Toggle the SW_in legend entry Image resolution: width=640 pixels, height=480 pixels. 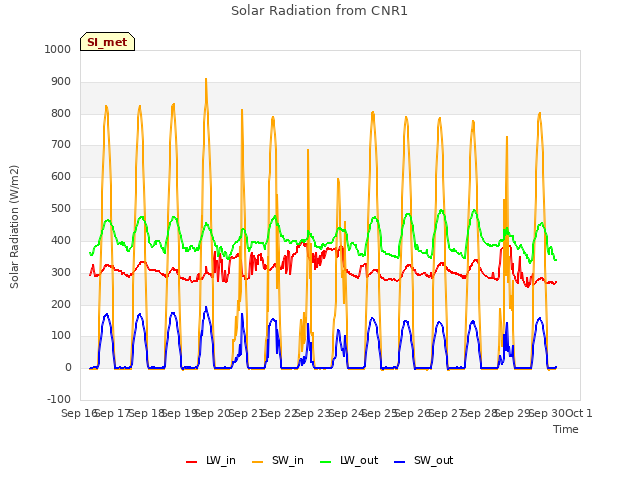pyautogui.click(x=278, y=461)
